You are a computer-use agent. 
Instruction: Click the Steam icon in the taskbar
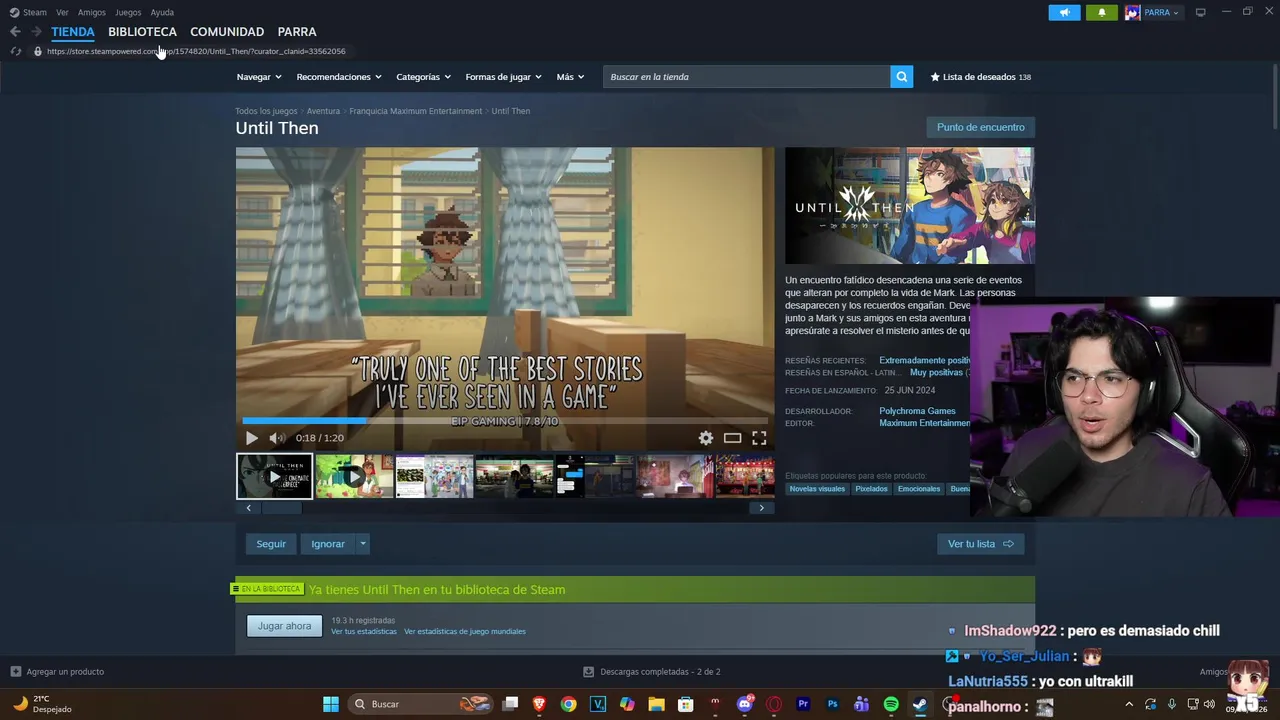pos(920,704)
